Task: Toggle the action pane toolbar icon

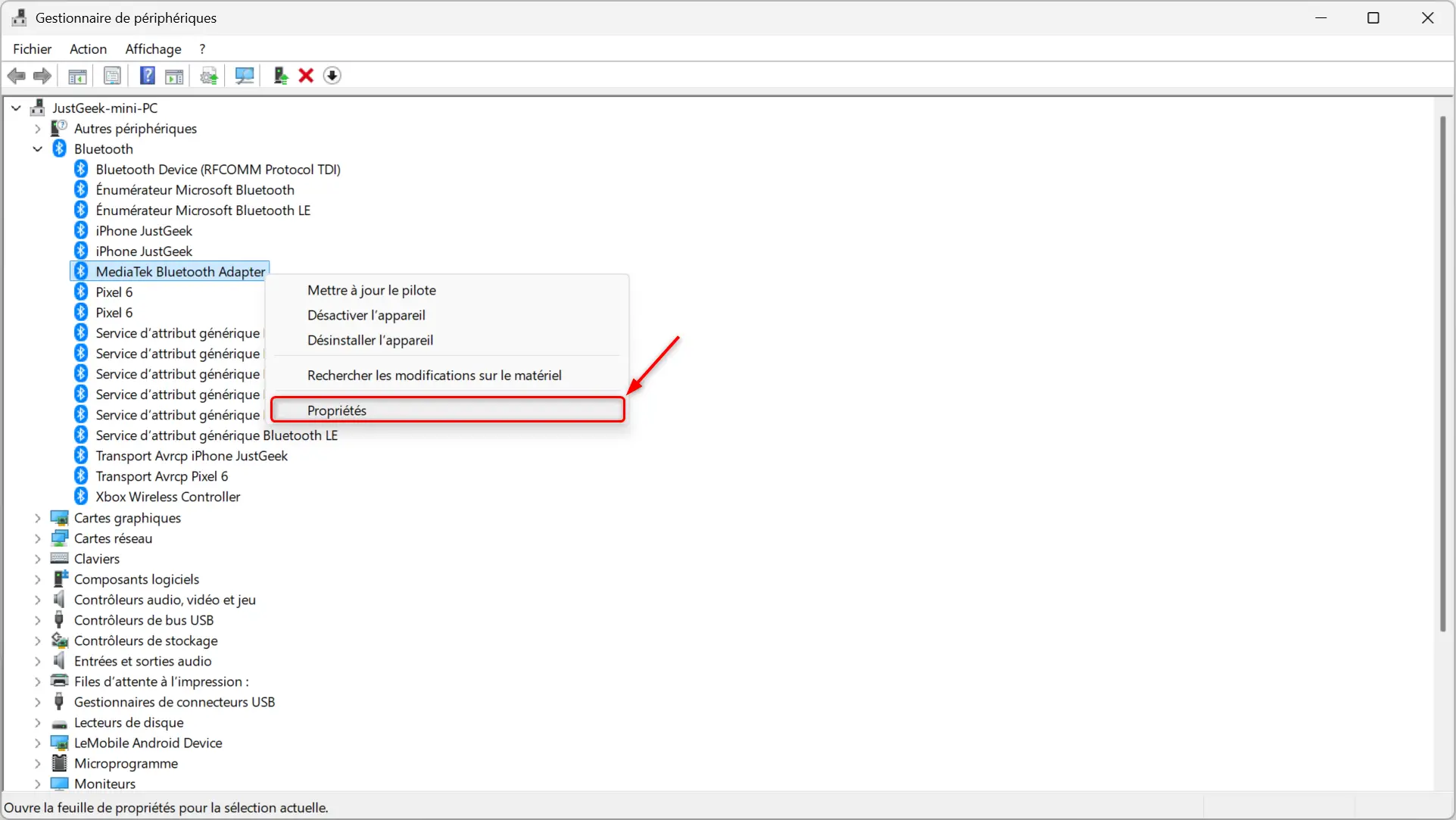Action: click(174, 76)
